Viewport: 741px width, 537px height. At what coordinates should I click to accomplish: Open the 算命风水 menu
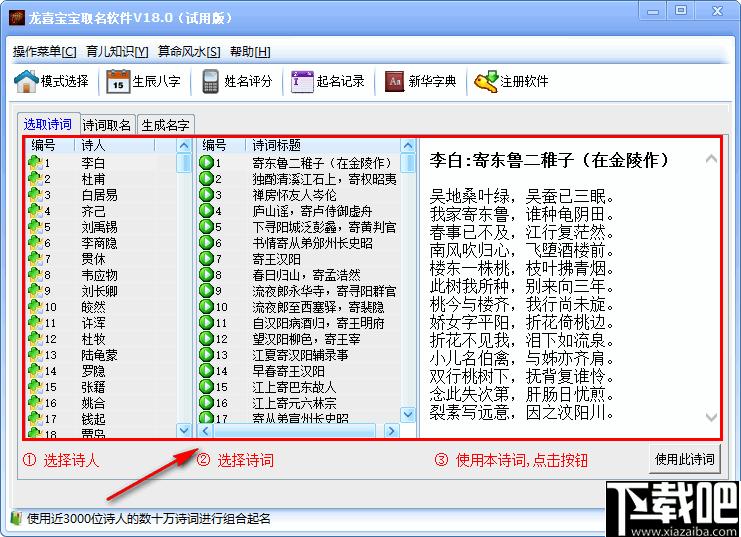click(189, 52)
